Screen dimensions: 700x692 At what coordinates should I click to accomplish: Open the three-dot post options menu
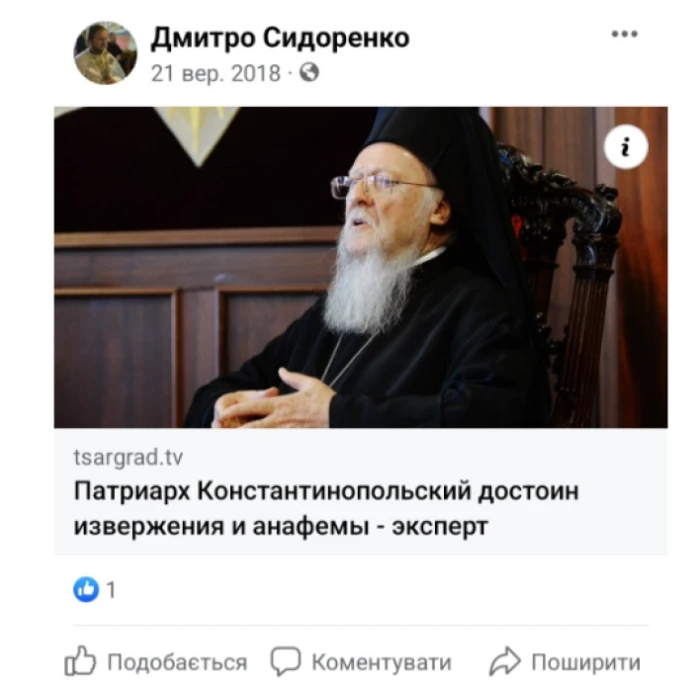624,34
